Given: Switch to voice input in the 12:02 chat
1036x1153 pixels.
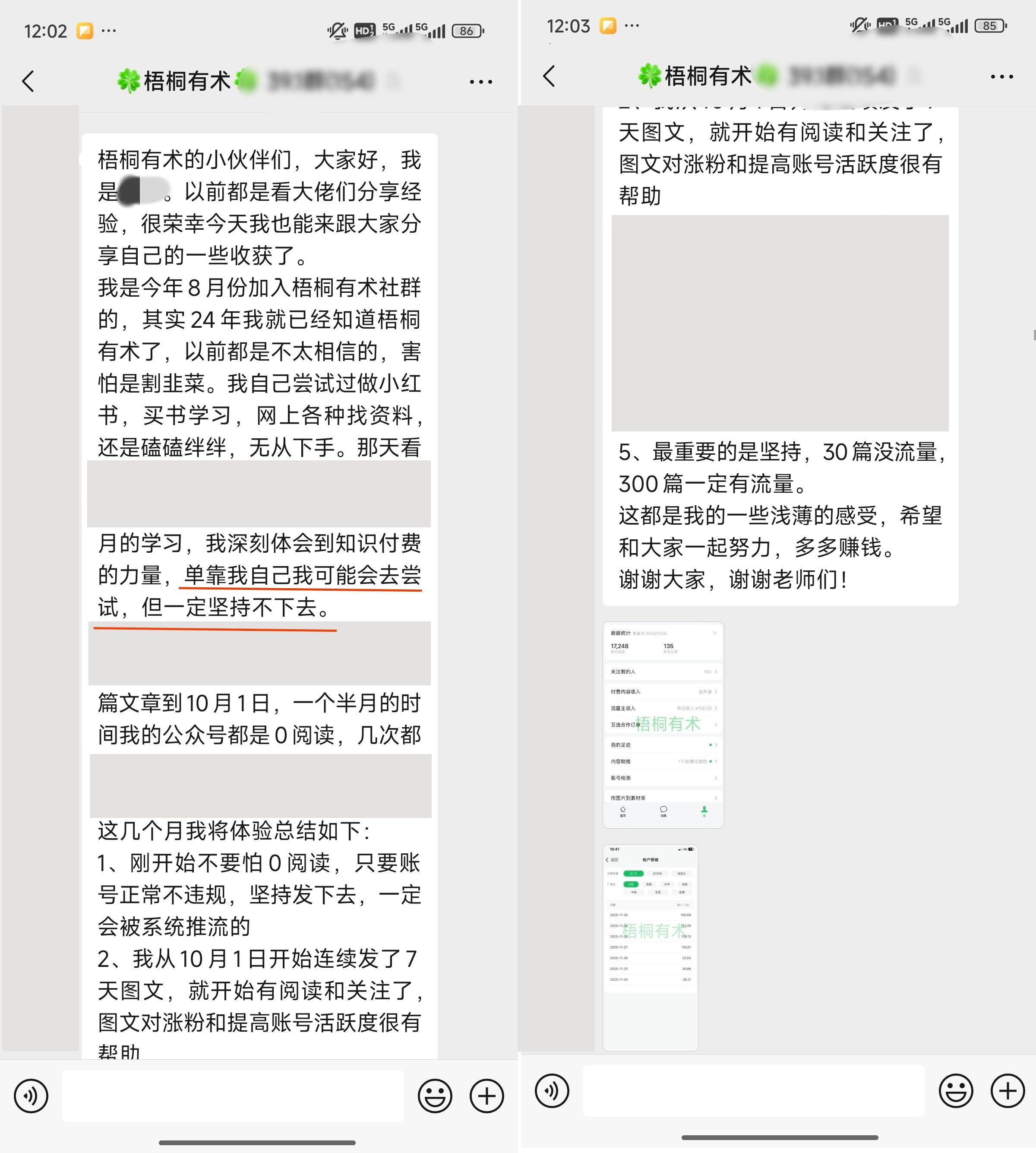Looking at the screenshot, I should (x=32, y=1096).
